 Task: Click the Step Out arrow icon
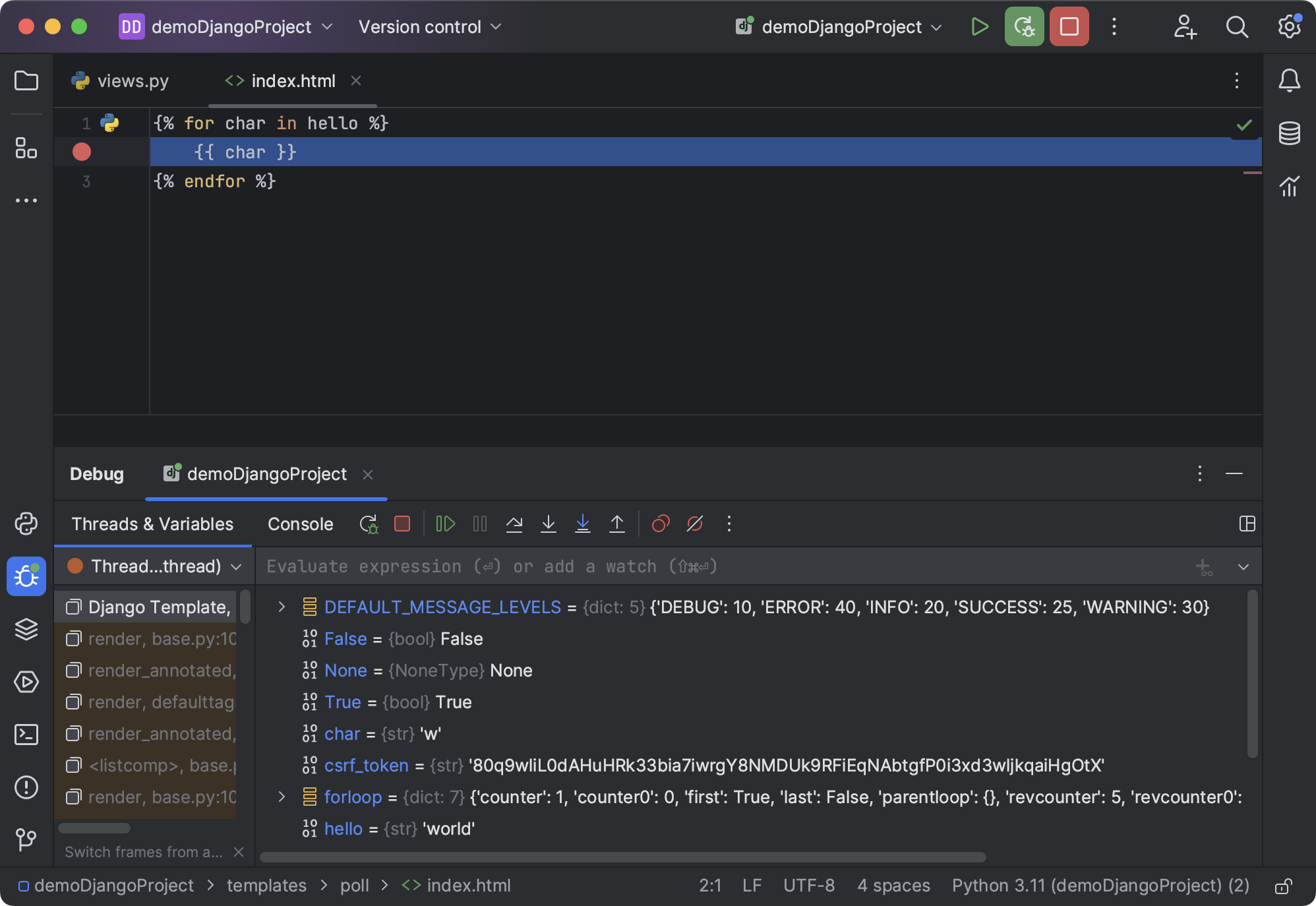point(617,524)
